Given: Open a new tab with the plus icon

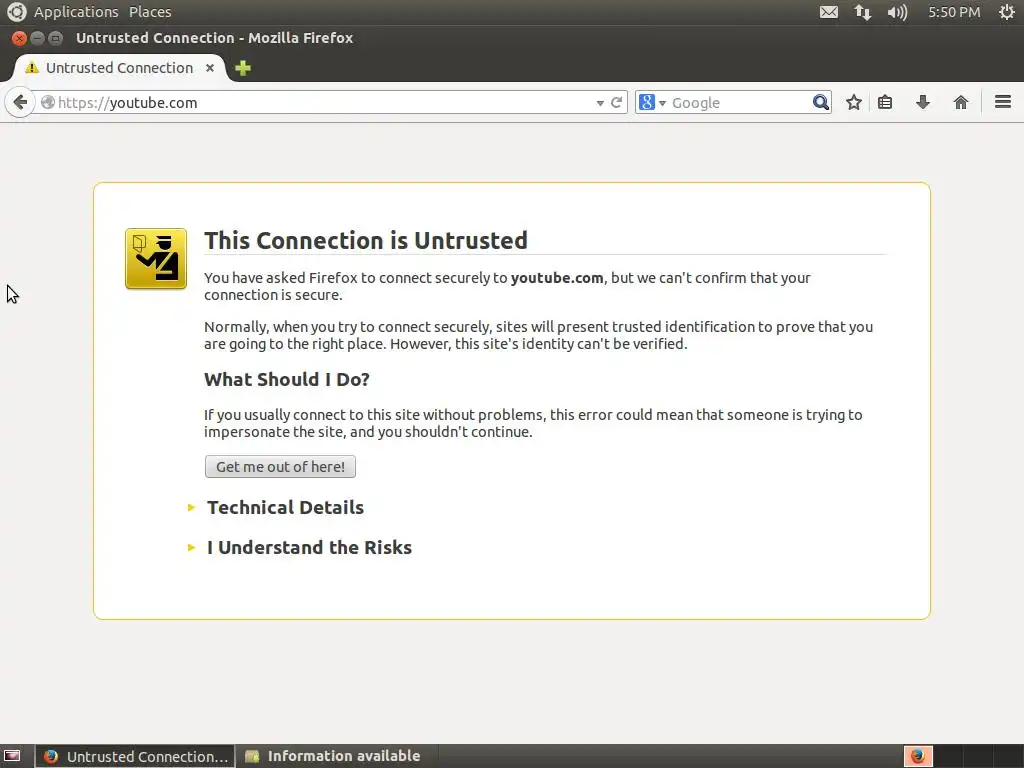Looking at the screenshot, I should pos(243,68).
